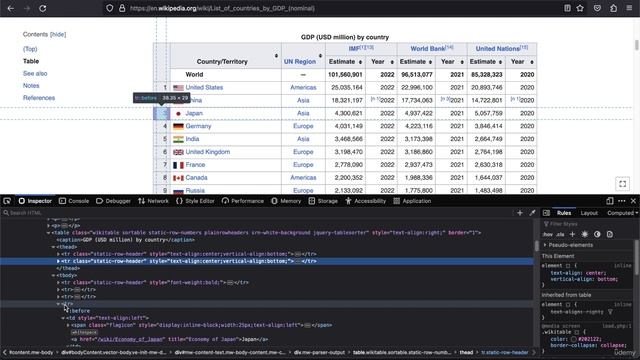Toggle the .cls classes panel

560,234
